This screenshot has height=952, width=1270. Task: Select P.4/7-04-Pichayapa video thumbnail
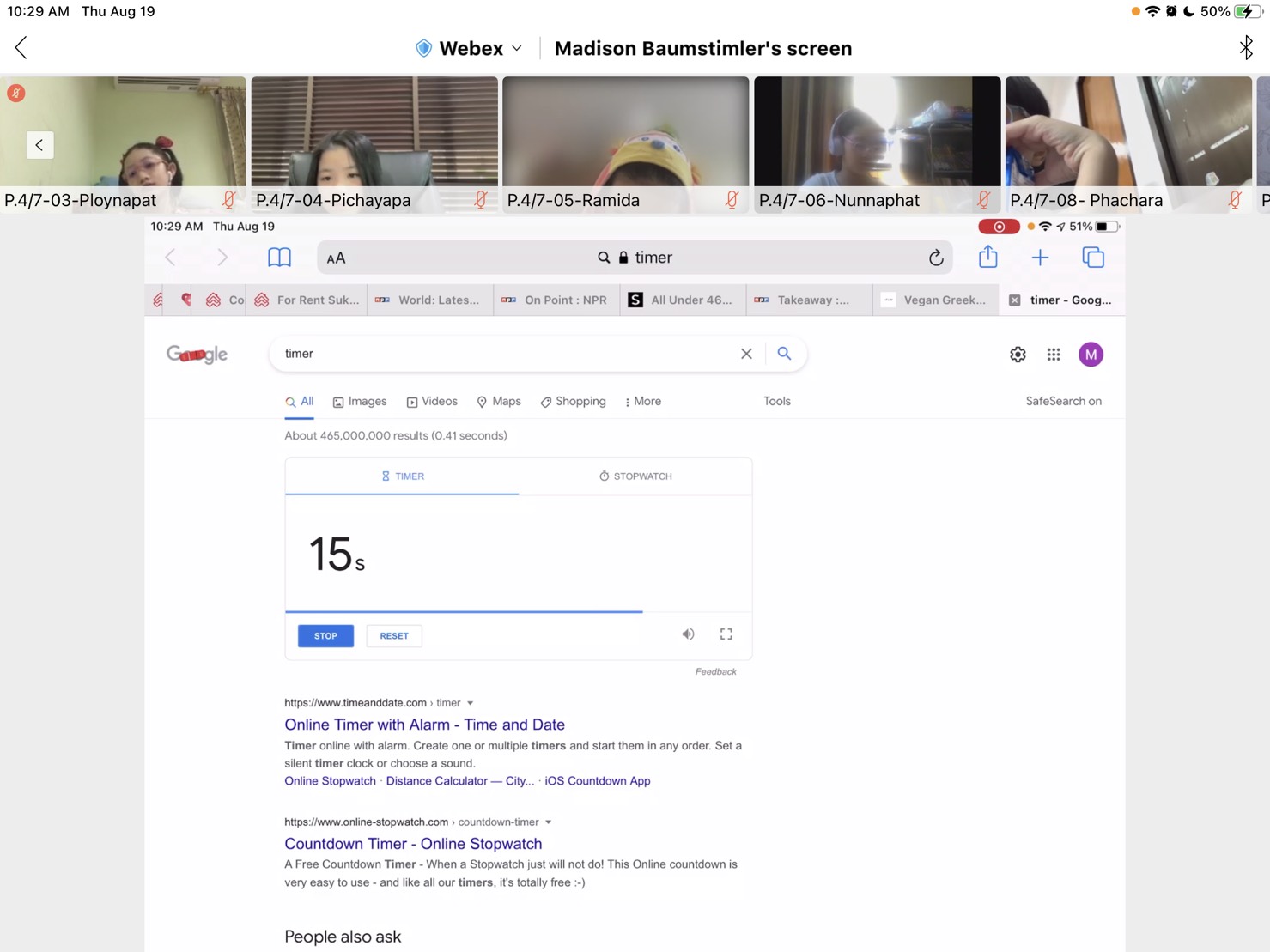pos(374,144)
